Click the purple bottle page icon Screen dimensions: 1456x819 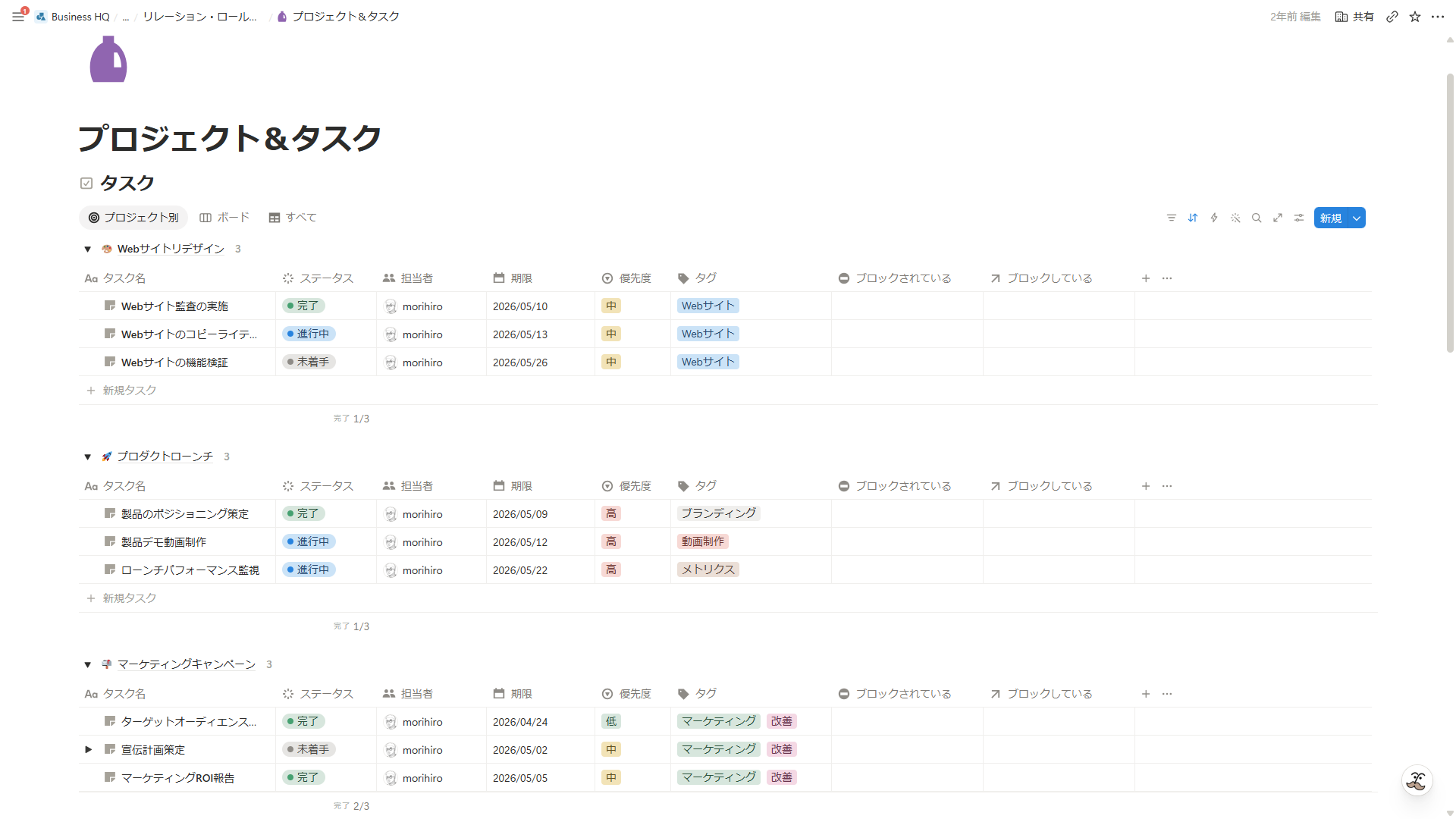pyautogui.click(x=108, y=59)
